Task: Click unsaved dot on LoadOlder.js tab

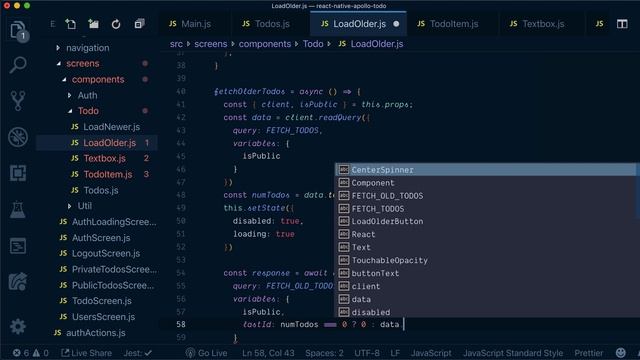Action: tap(396, 24)
